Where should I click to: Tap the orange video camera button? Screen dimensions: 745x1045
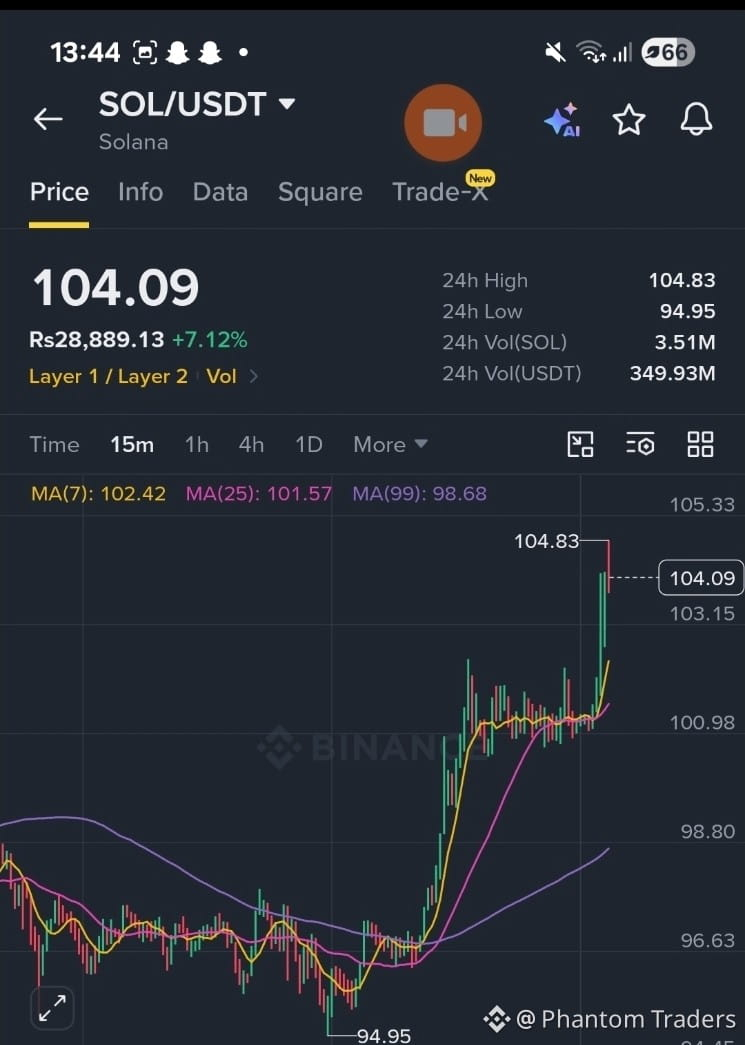(x=443, y=123)
